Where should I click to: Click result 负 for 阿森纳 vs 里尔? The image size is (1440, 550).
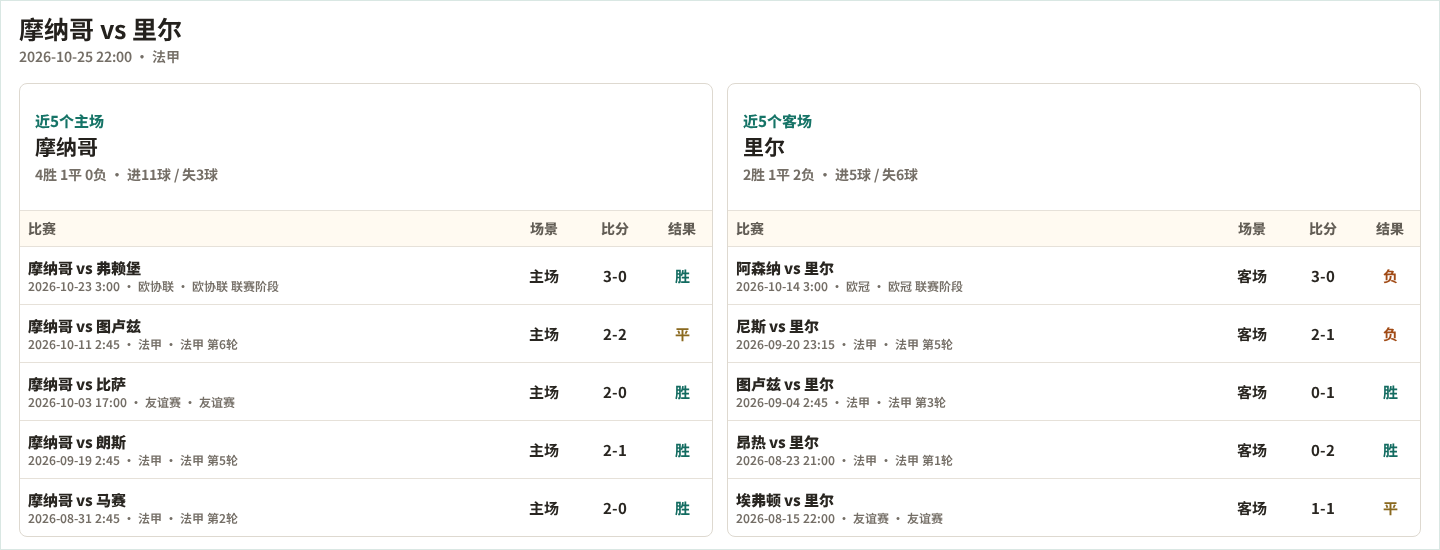point(1390,276)
